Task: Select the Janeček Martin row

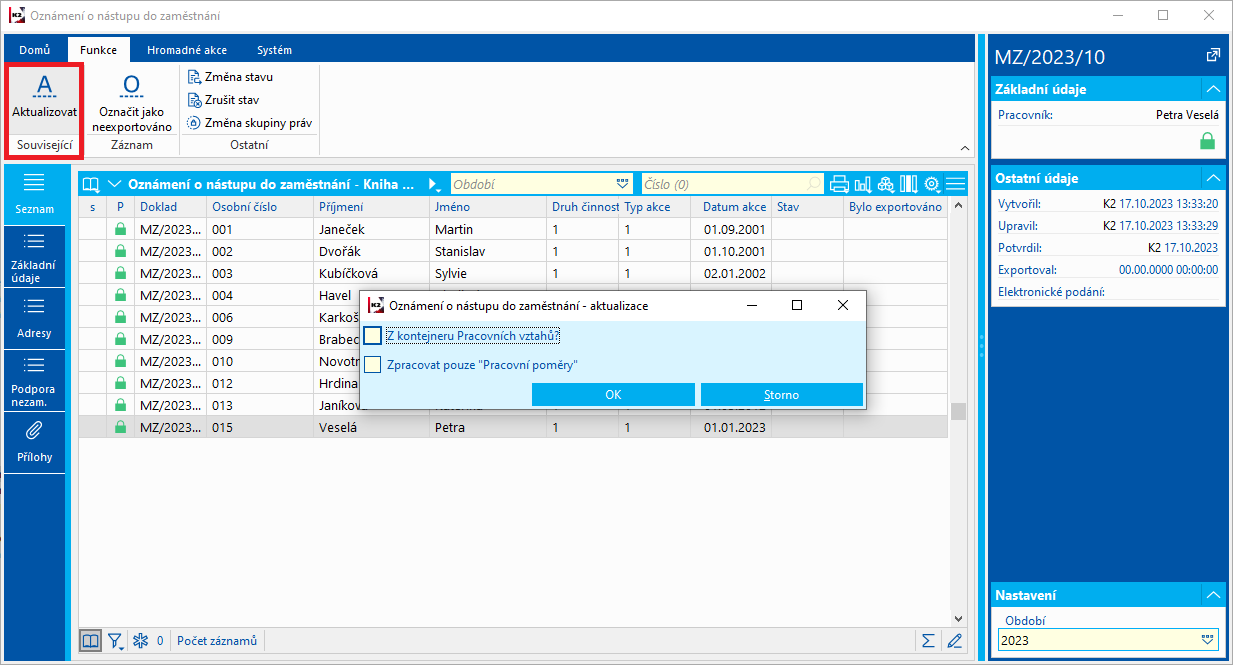Action: [514, 230]
